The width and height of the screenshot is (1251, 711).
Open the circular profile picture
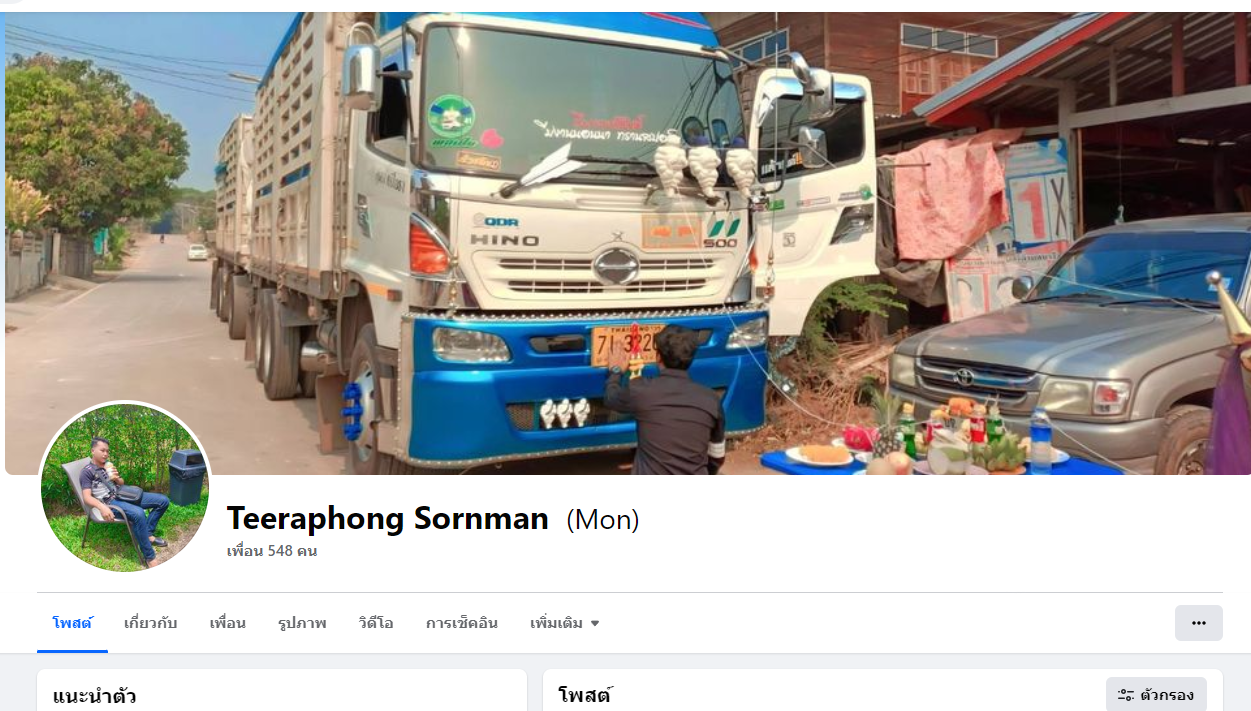click(125, 488)
